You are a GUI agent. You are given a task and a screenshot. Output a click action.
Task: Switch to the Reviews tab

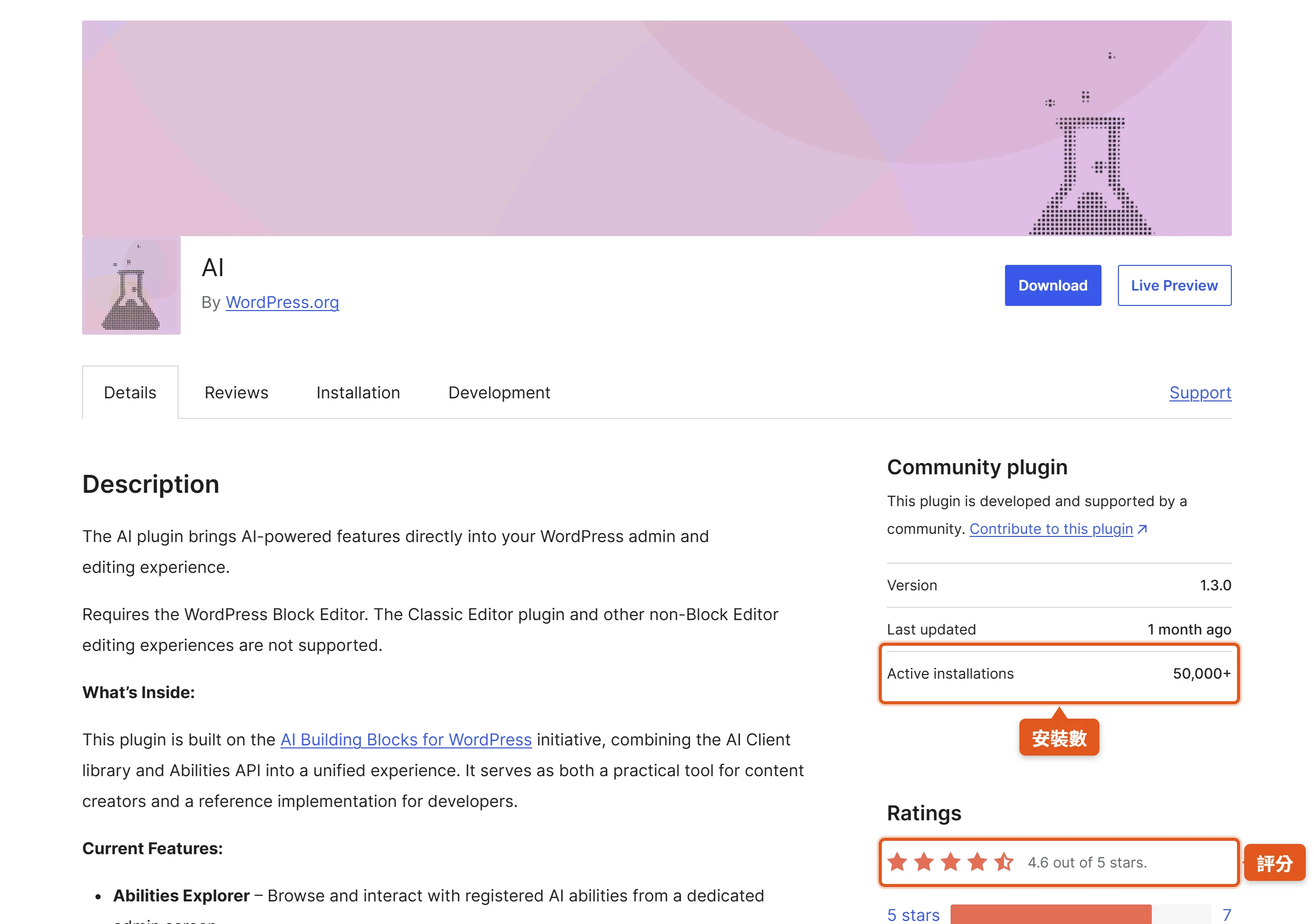click(236, 393)
